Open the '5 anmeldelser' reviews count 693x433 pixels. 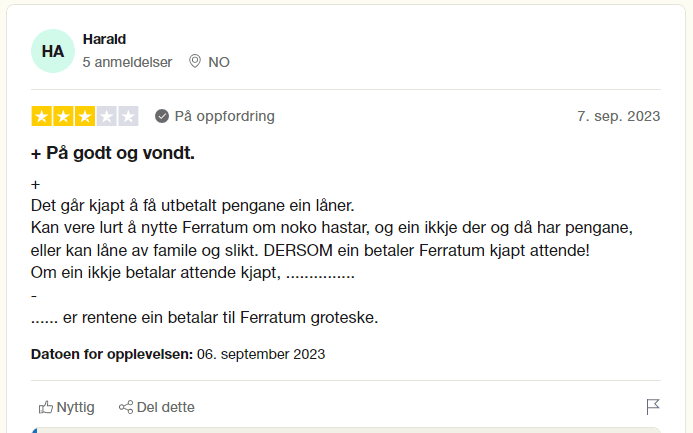(127, 62)
